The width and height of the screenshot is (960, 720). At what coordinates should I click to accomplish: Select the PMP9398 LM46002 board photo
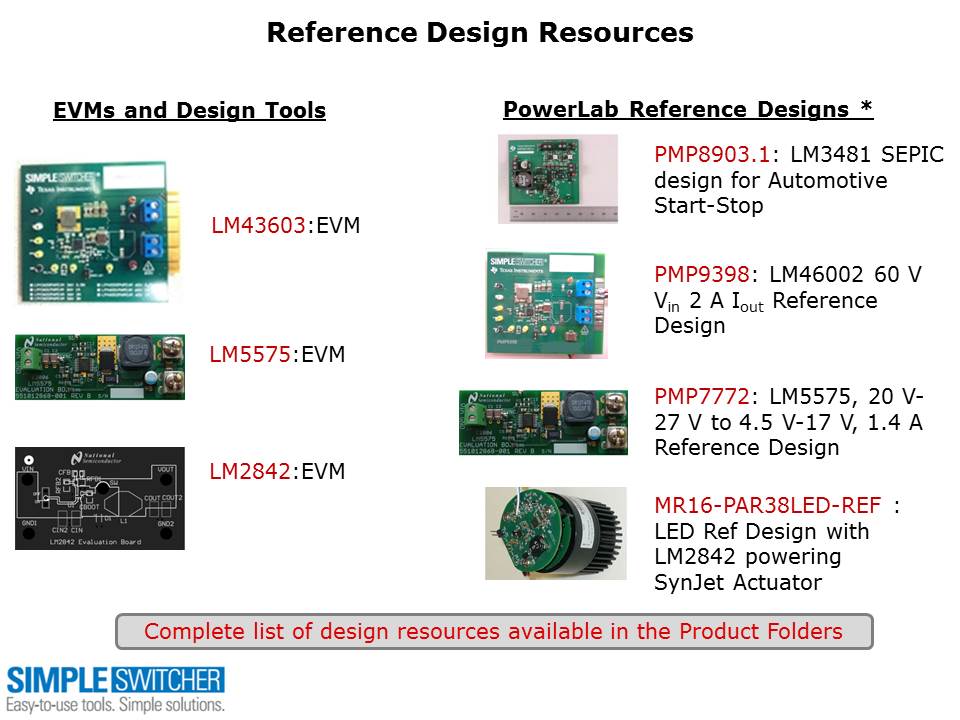click(546, 304)
